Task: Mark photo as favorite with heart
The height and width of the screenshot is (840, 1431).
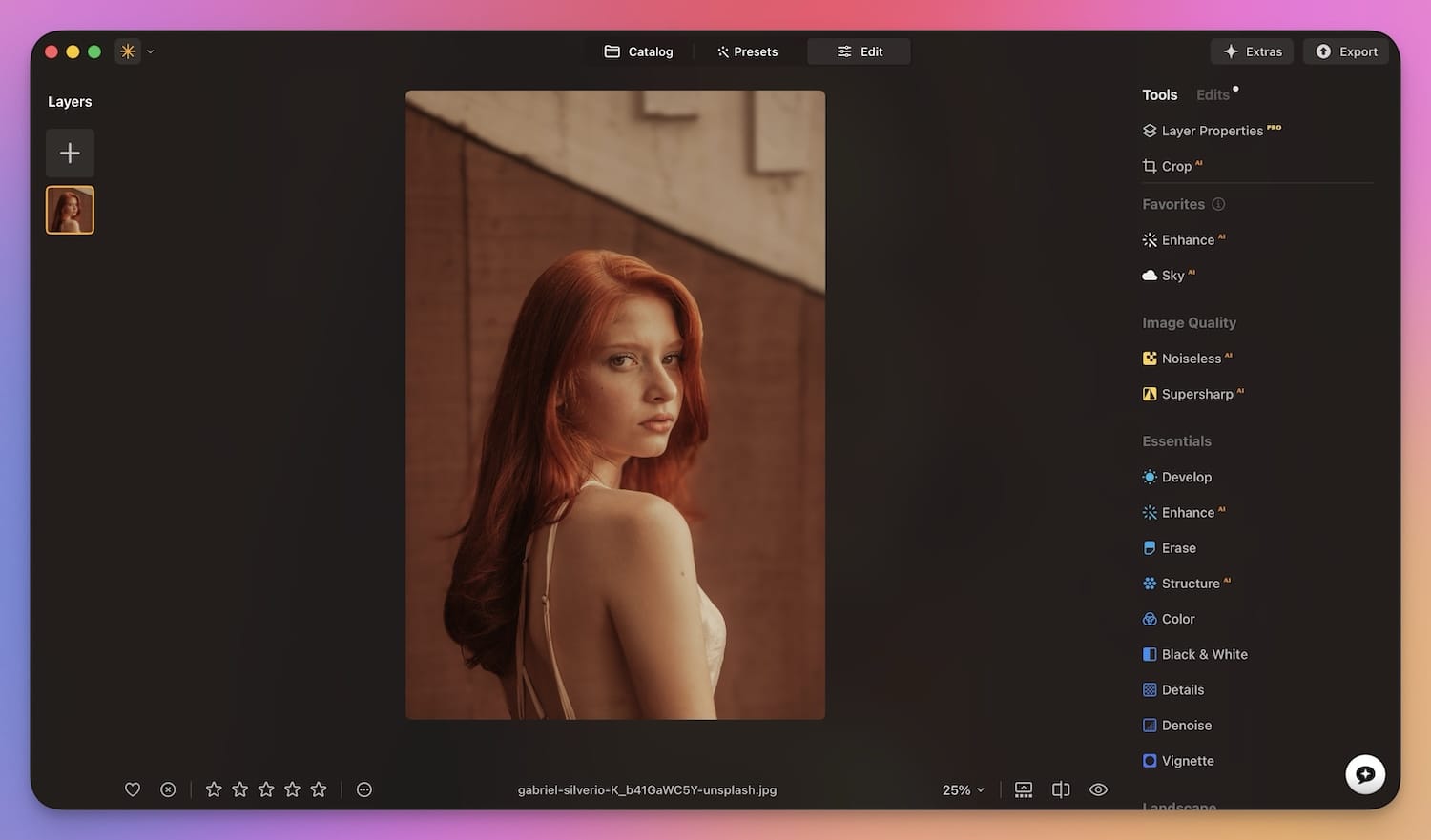Action: coord(133,789)
